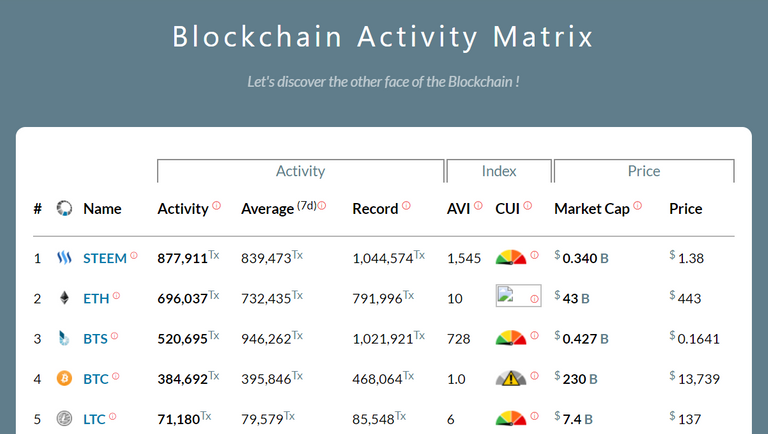
Task: Click the circular logo icon in the header row
Action: (x=64, y=208)
